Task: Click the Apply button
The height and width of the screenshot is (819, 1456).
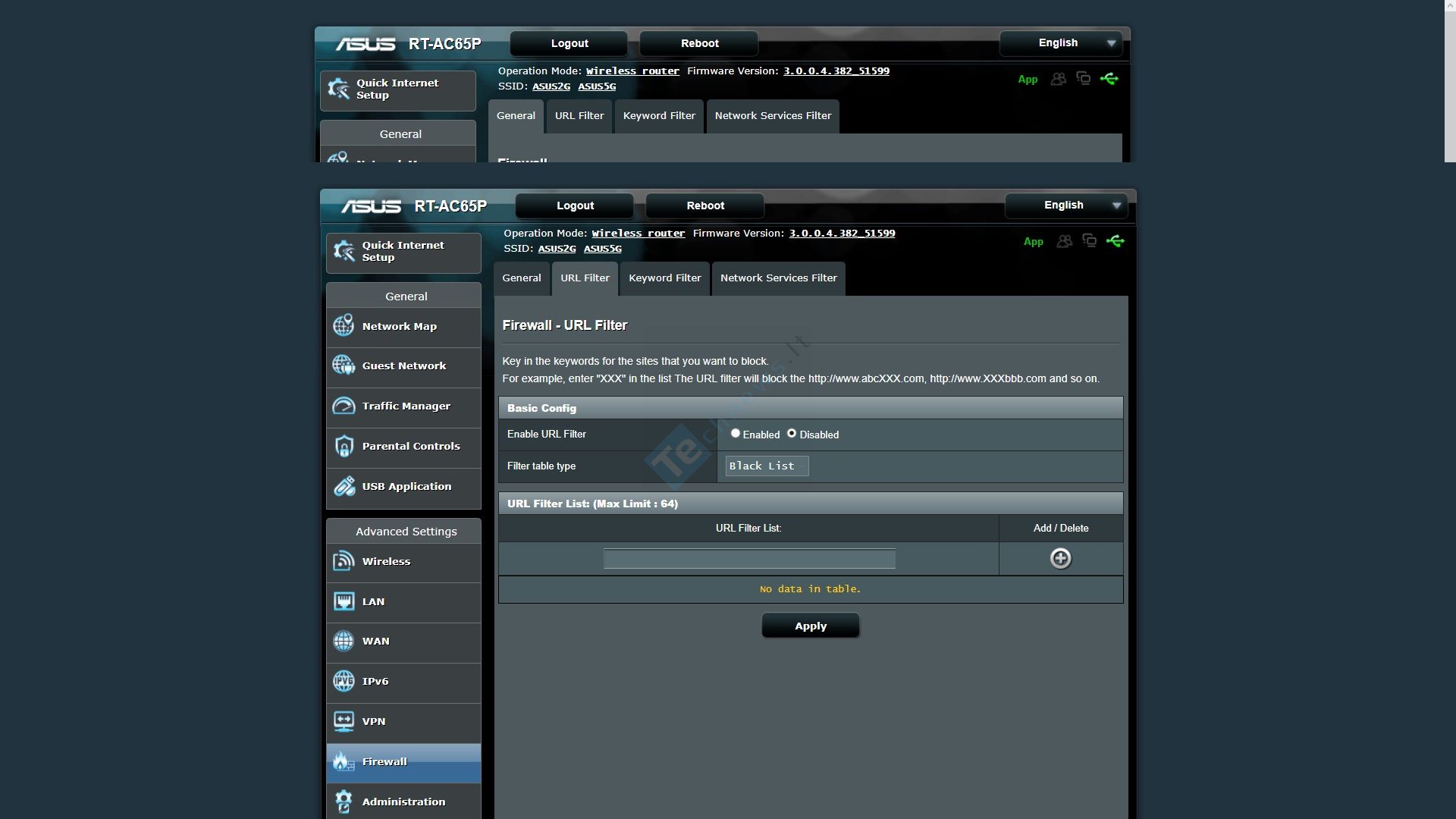Action: 811,626
